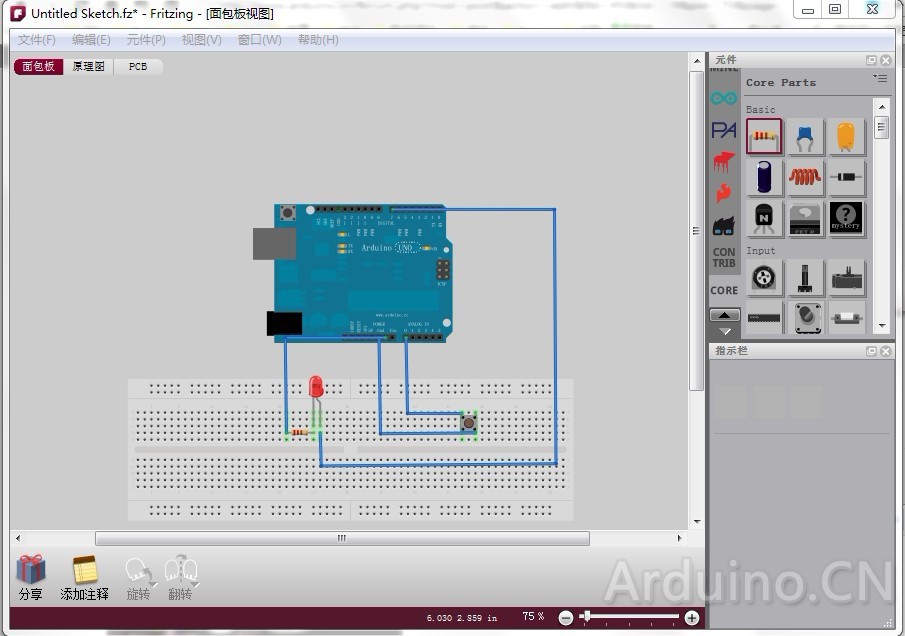Open the 帮助(H) menu

[318, 40]
